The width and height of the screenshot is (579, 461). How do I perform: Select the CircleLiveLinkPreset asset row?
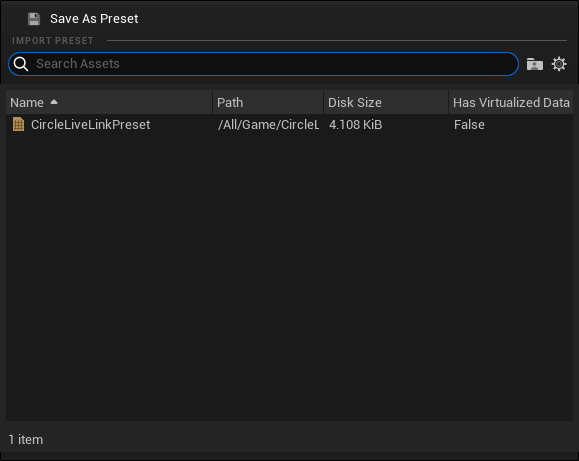click(290, 124)
